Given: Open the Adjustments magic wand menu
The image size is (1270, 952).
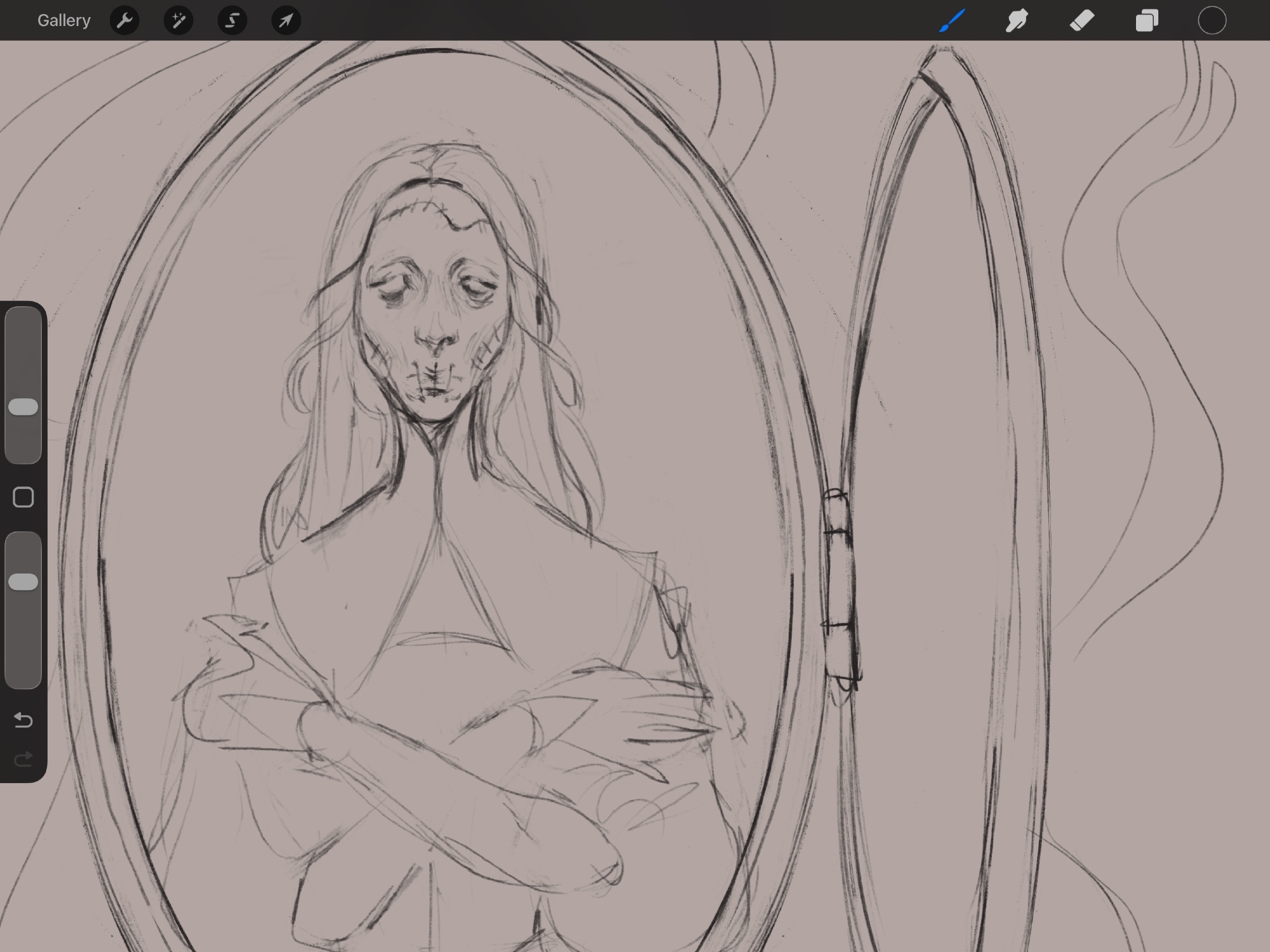Looking at the screenshot, I should click(x=178, y=21).
